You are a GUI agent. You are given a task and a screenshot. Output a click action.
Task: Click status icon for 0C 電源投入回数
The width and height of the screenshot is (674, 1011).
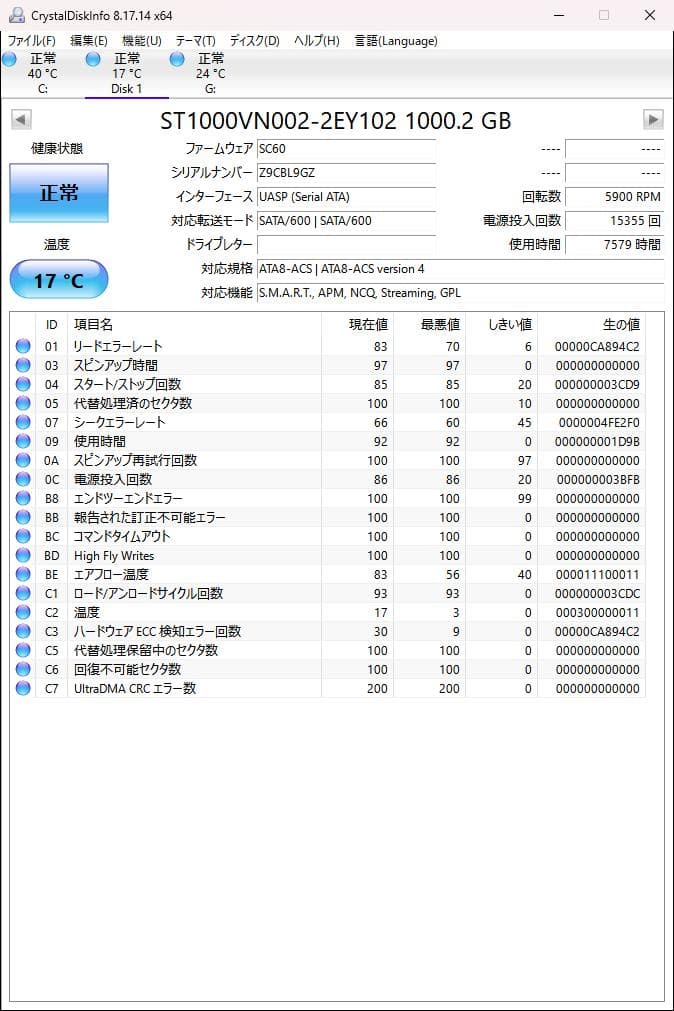[23, 479]
